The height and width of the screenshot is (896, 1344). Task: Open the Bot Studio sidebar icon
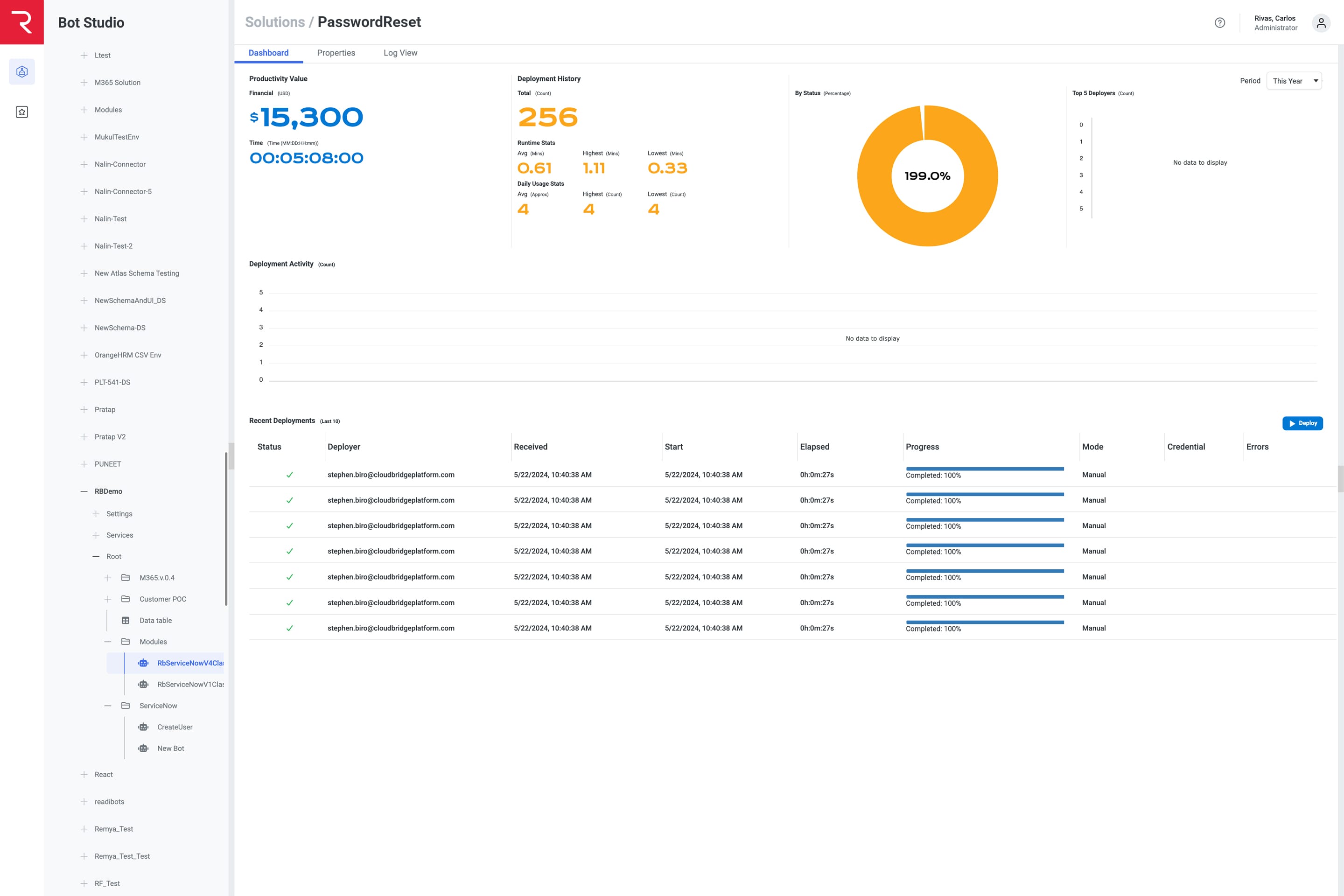pos(22,71)
